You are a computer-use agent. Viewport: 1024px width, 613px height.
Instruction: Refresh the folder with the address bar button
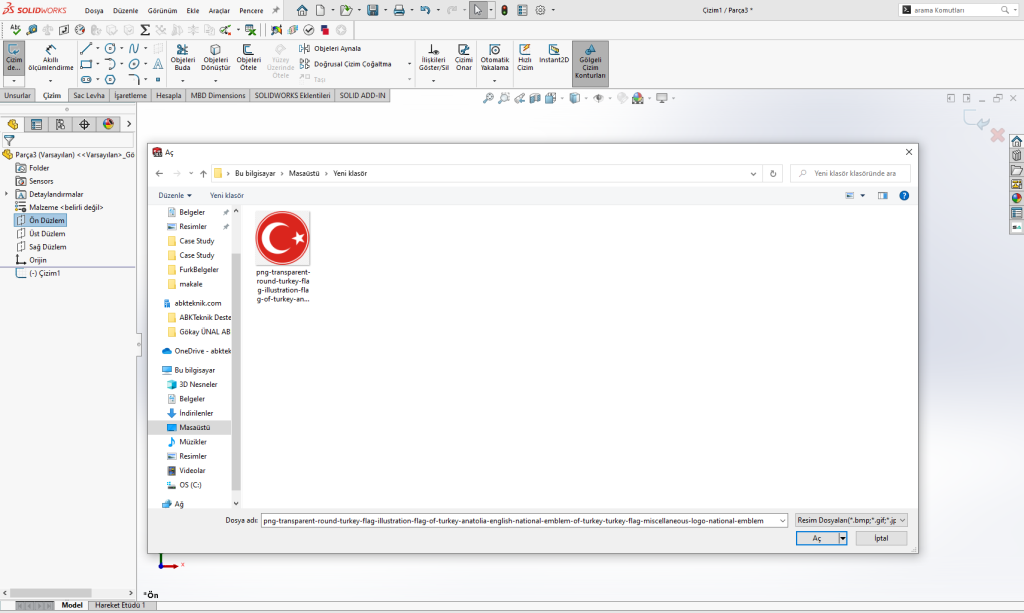pos(773,173)
